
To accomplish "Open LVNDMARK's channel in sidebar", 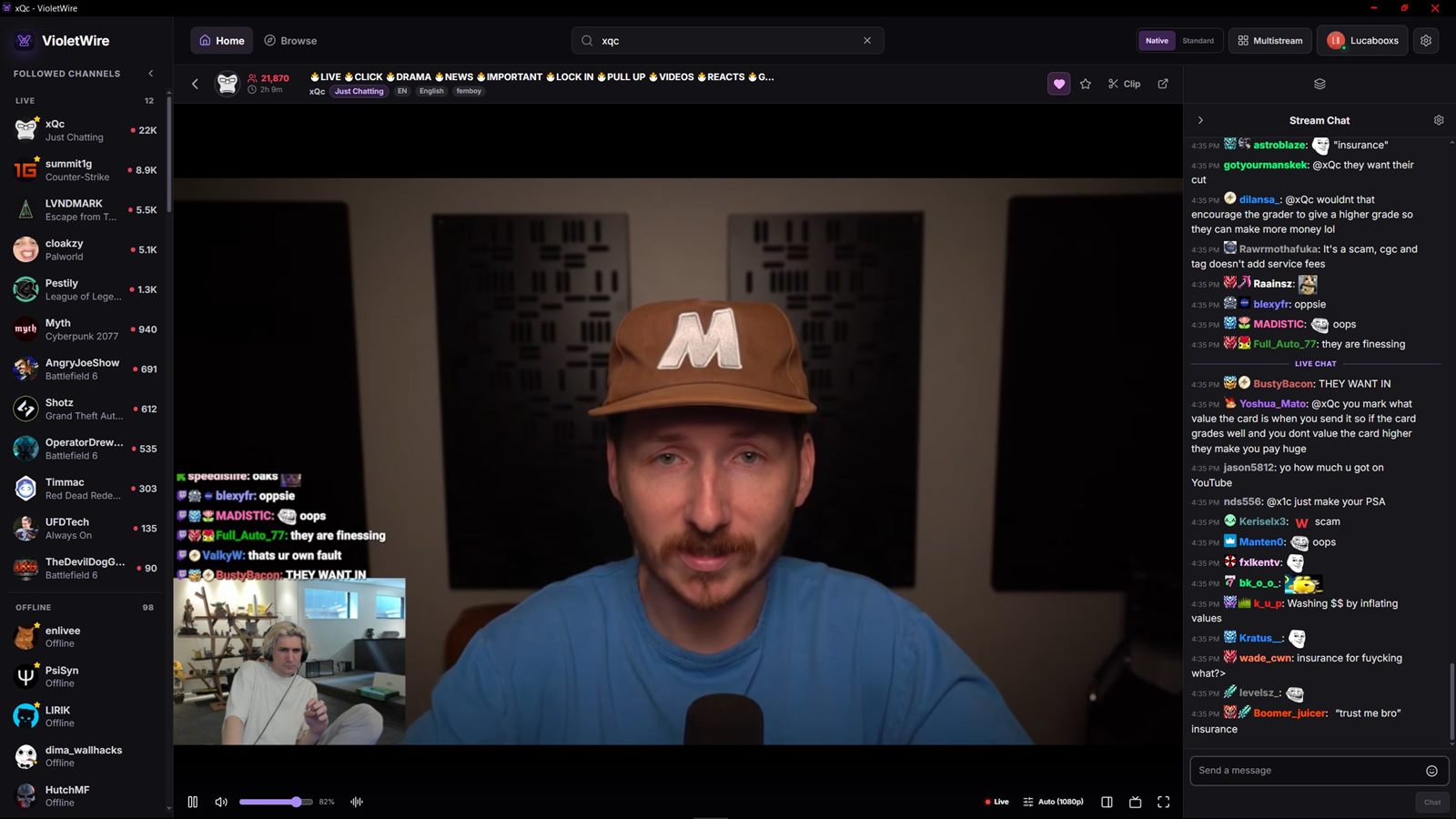I will pyautogui.click(x=86, y=210).
